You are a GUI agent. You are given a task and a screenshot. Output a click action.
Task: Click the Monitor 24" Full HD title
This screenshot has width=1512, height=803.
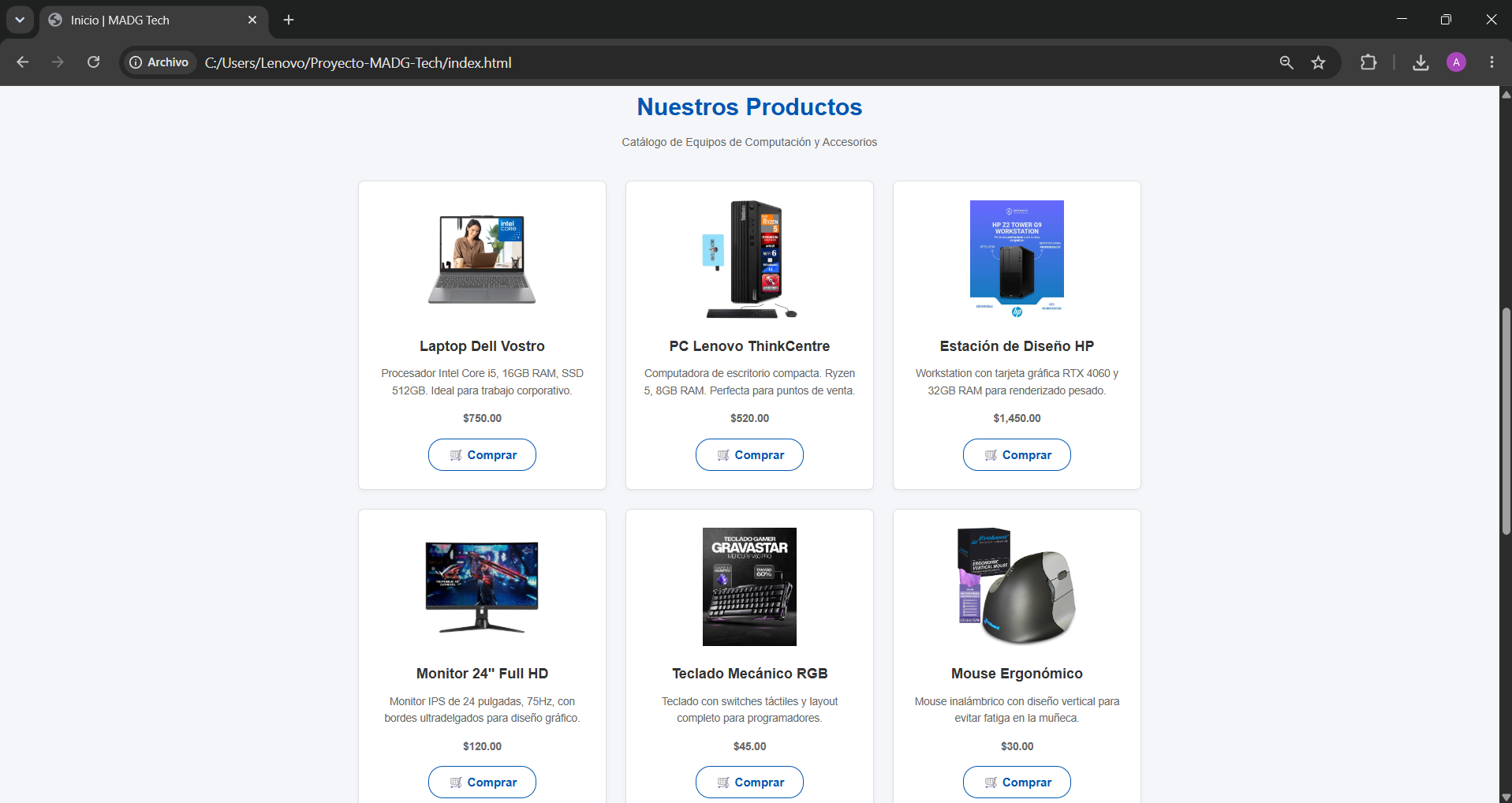pyautogui.click(x=482, y=674)
